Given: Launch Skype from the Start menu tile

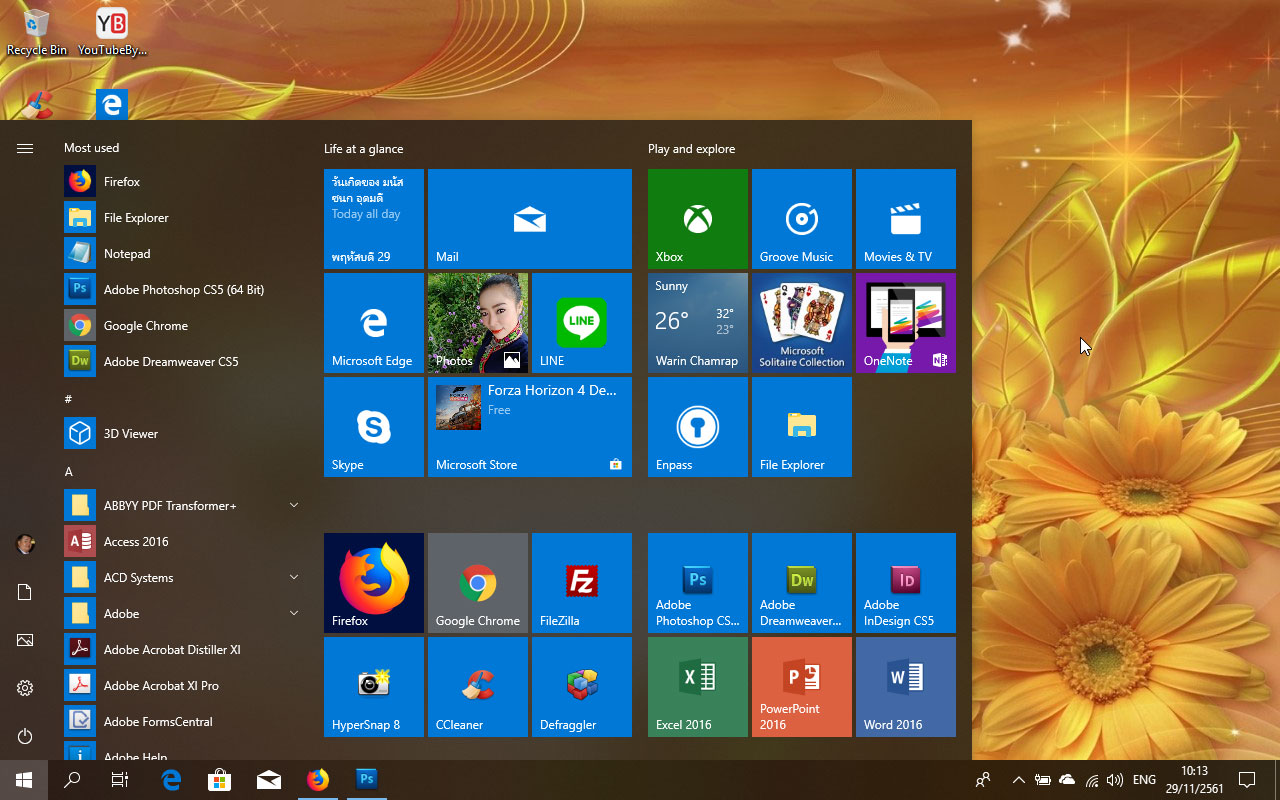Looking at the screenshot, I should coord(373,427).
